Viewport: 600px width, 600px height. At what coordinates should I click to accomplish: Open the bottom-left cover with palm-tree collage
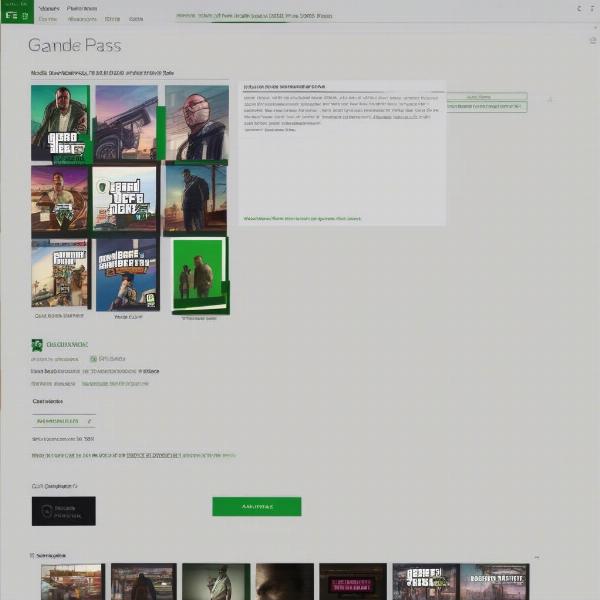pyautogui.click(x=59, y=273)
